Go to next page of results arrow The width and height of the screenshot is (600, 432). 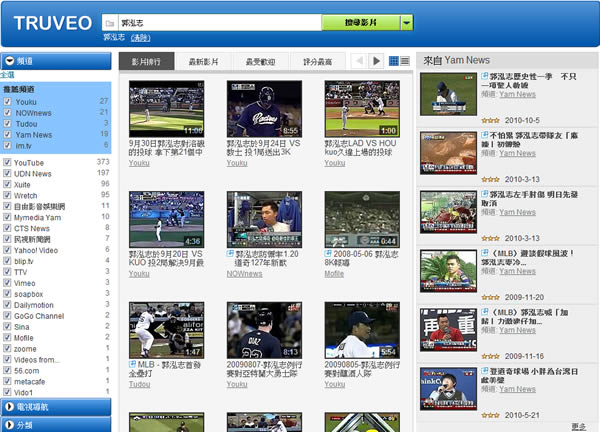tap(377, 62)
